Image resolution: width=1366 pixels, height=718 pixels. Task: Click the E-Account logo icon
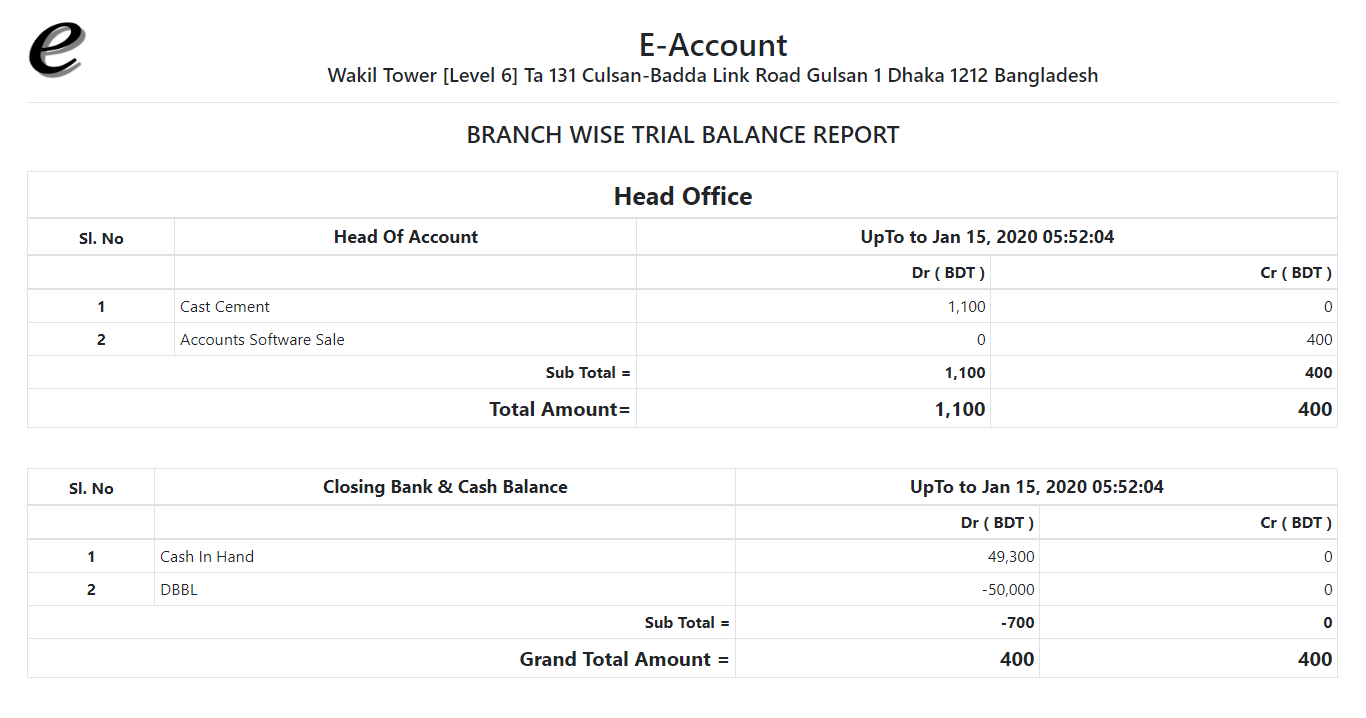pos(56,49)
